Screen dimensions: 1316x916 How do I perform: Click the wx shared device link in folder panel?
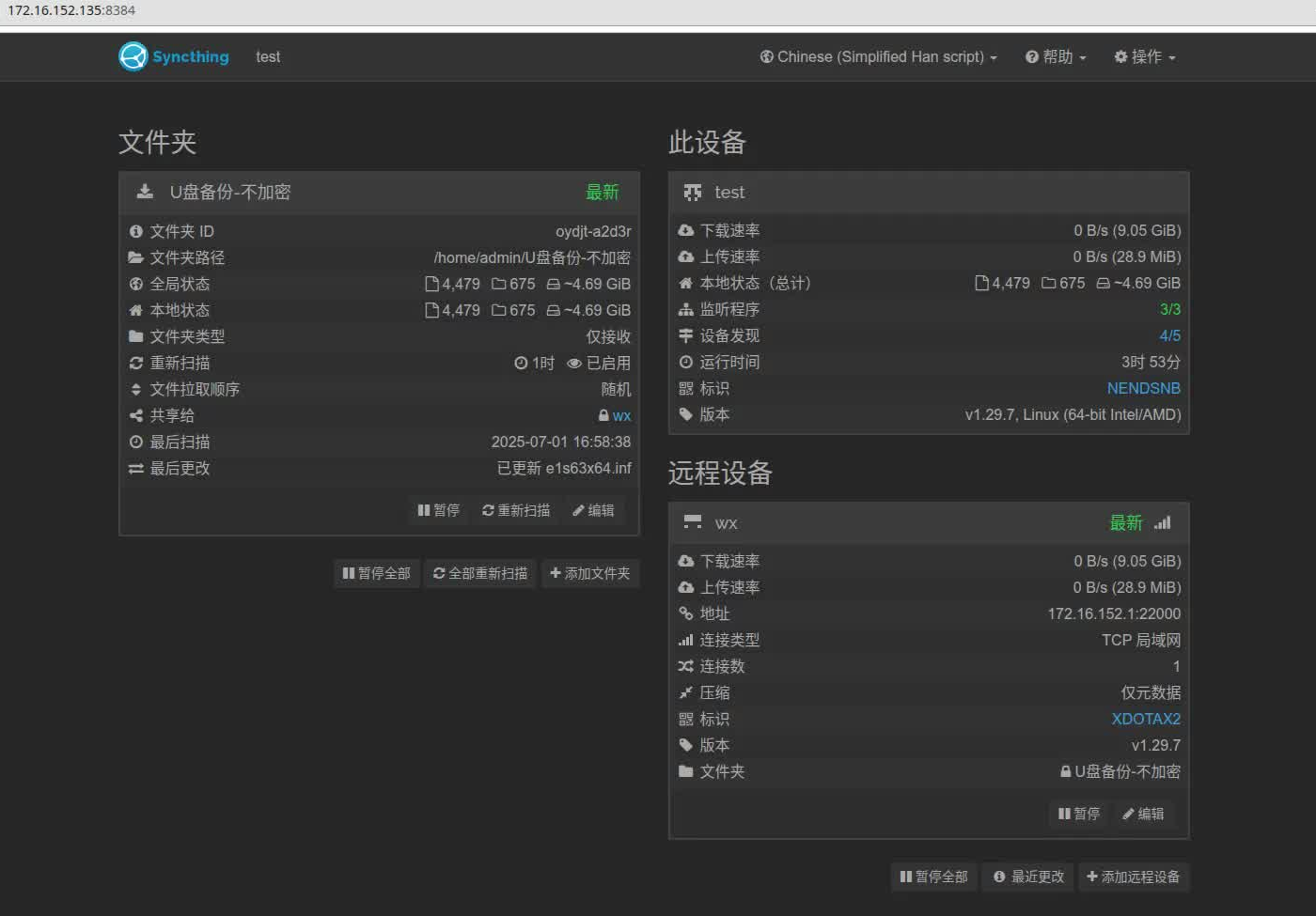click(621, 416)
